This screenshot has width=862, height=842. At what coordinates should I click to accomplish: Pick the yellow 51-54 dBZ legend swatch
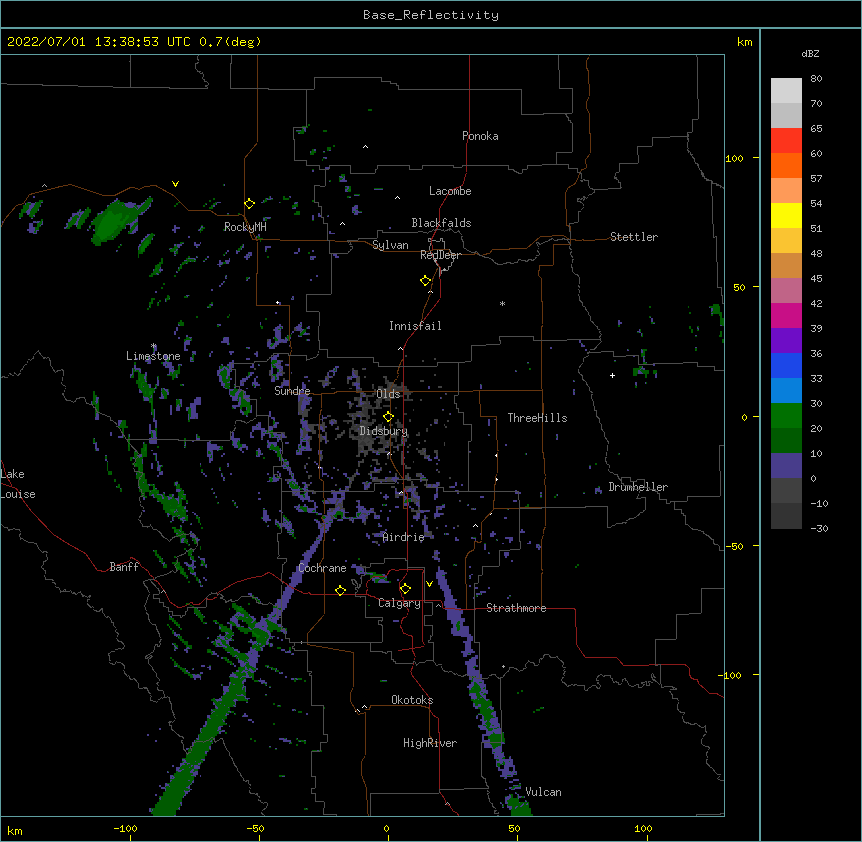786,215
